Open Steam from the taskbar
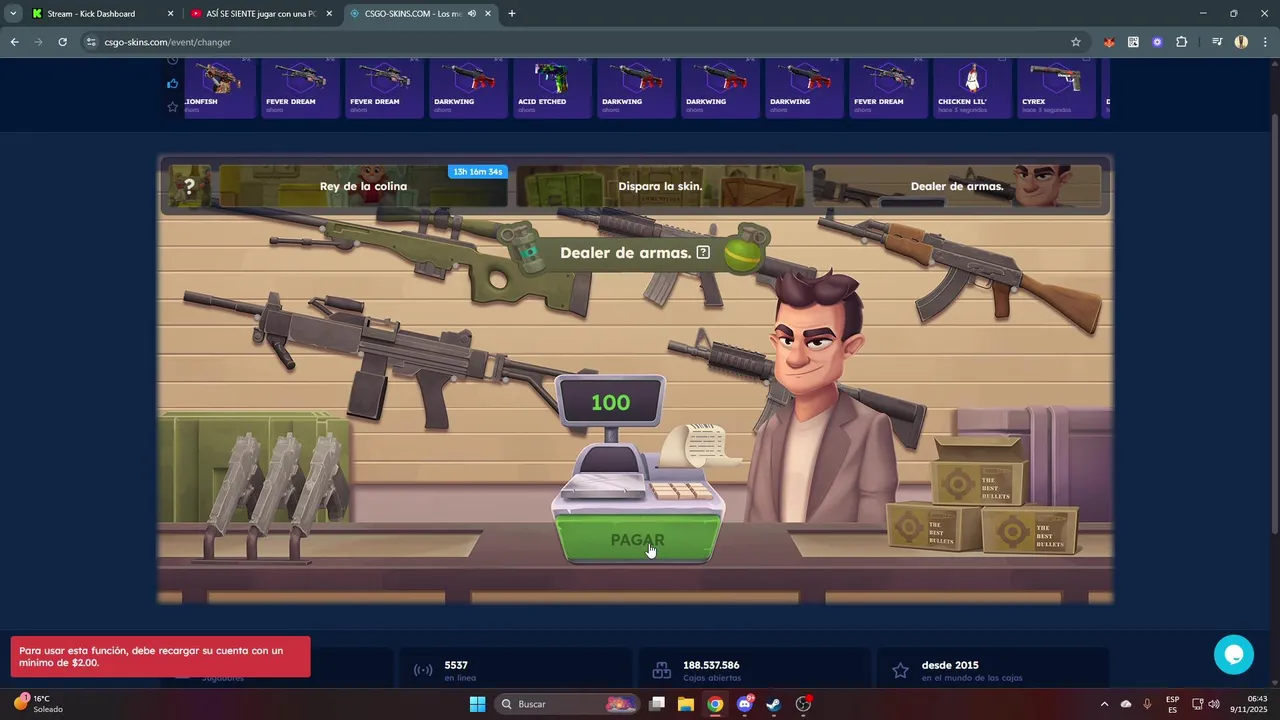This screenshot has width=1280, height=720. (773, 704)
